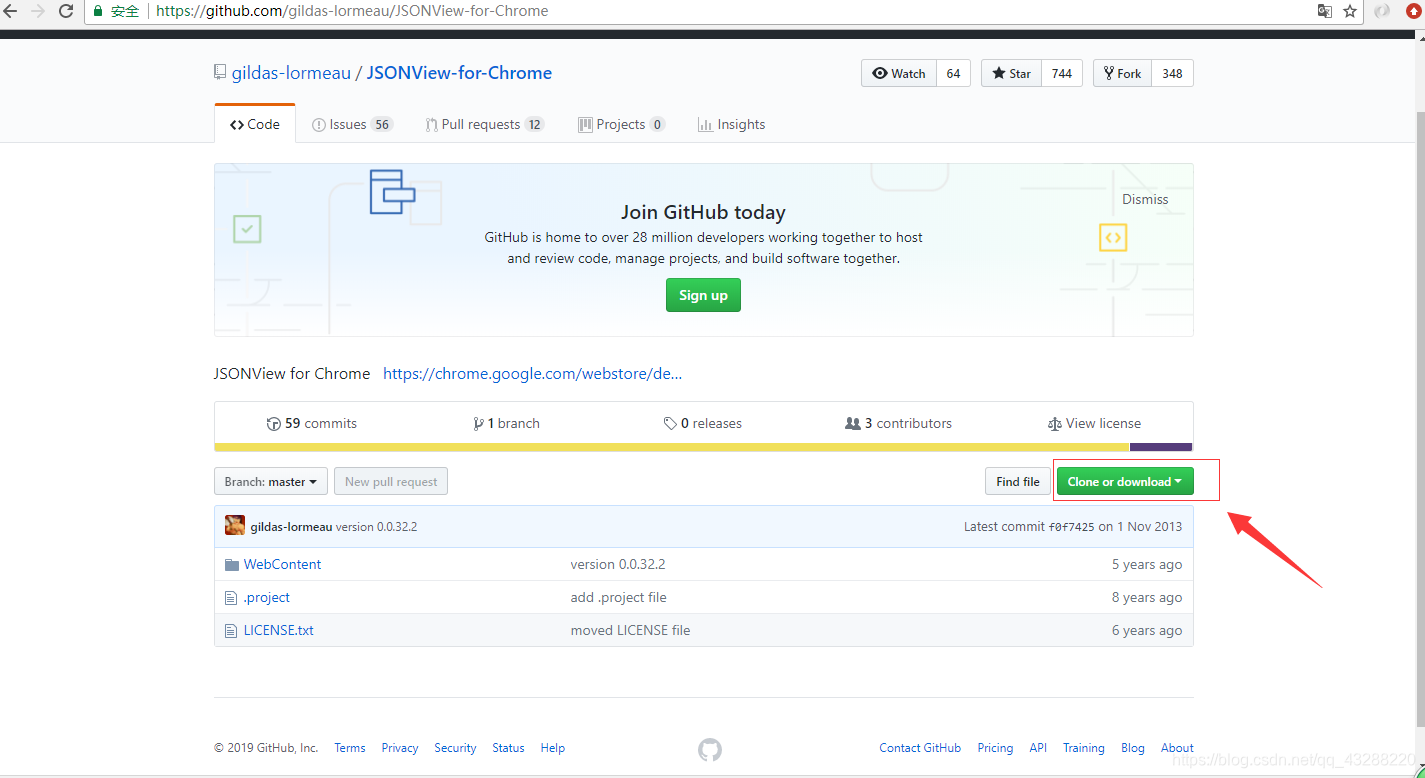Open the View license link
1425x778 pixels.
[1094, 423]
